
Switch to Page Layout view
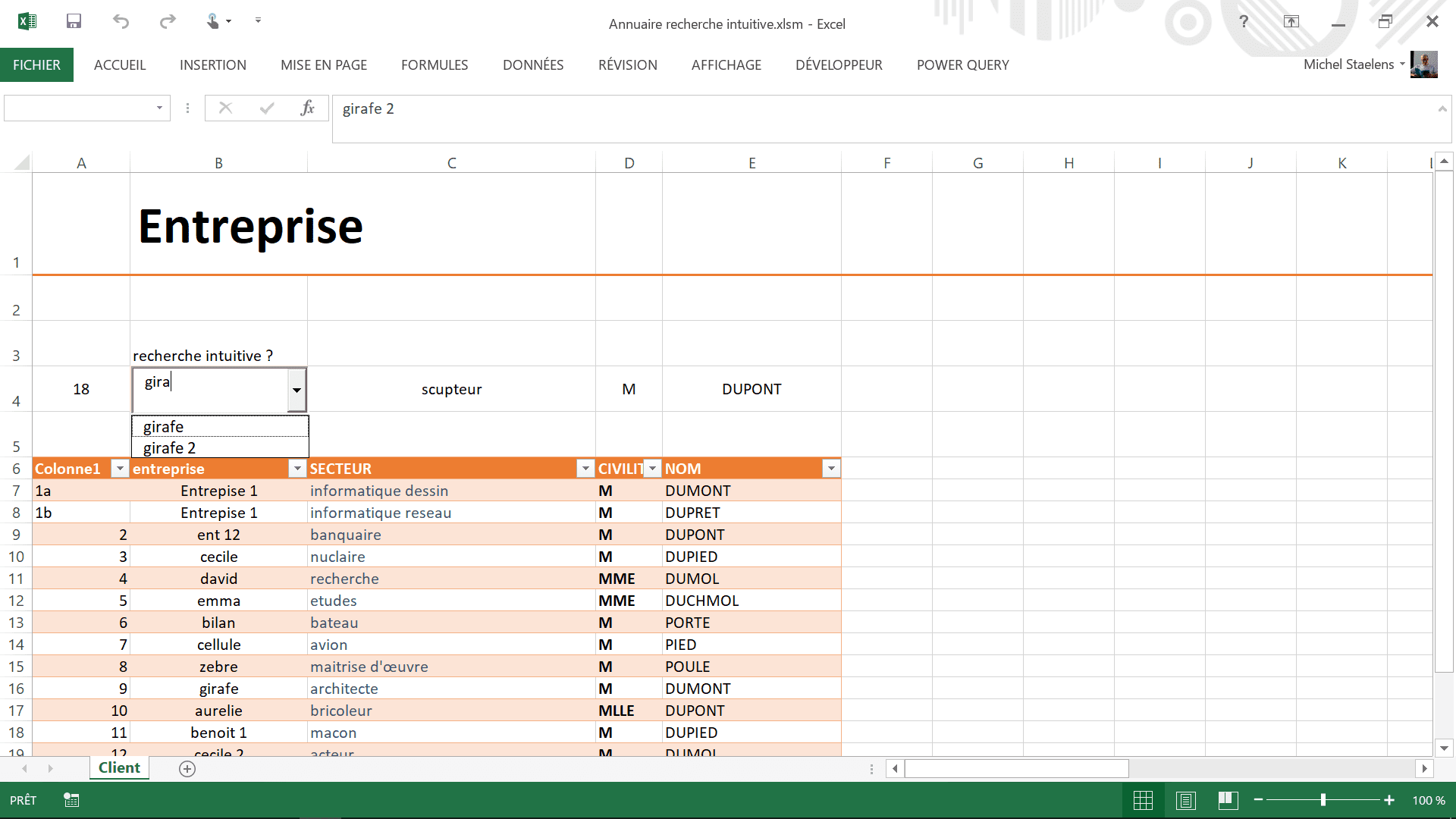point(1186,800)
